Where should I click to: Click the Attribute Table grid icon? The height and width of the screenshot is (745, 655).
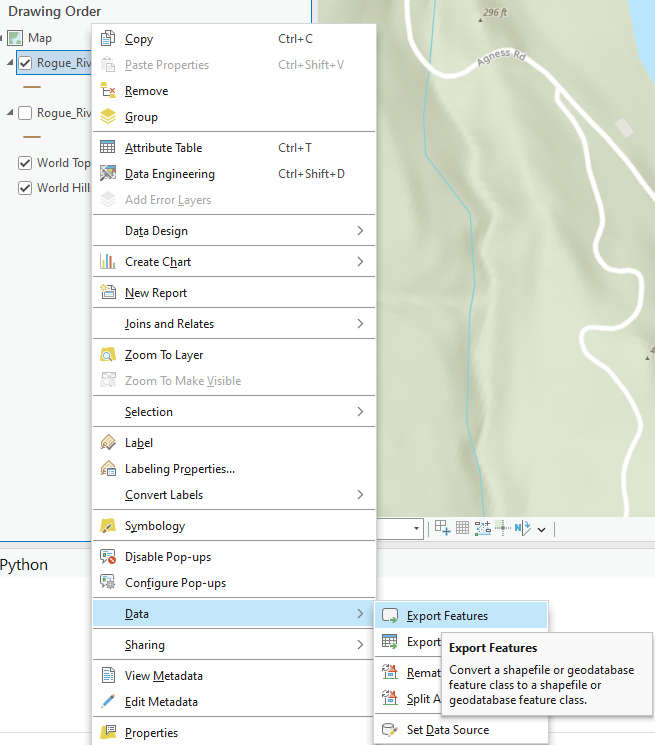pos(108,148)
